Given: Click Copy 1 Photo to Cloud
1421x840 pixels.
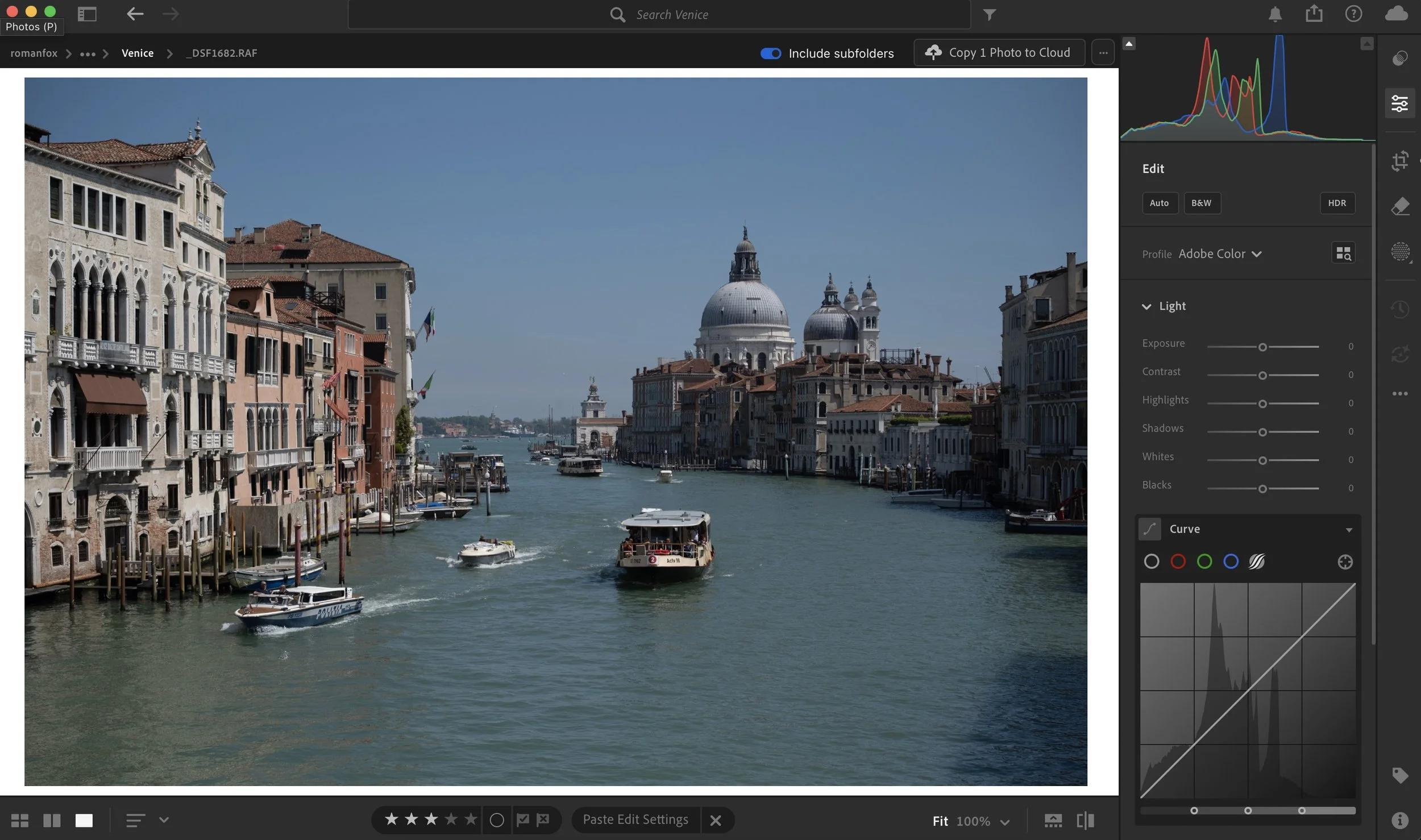Looking at the screenshot, I should tap(999, 53).
